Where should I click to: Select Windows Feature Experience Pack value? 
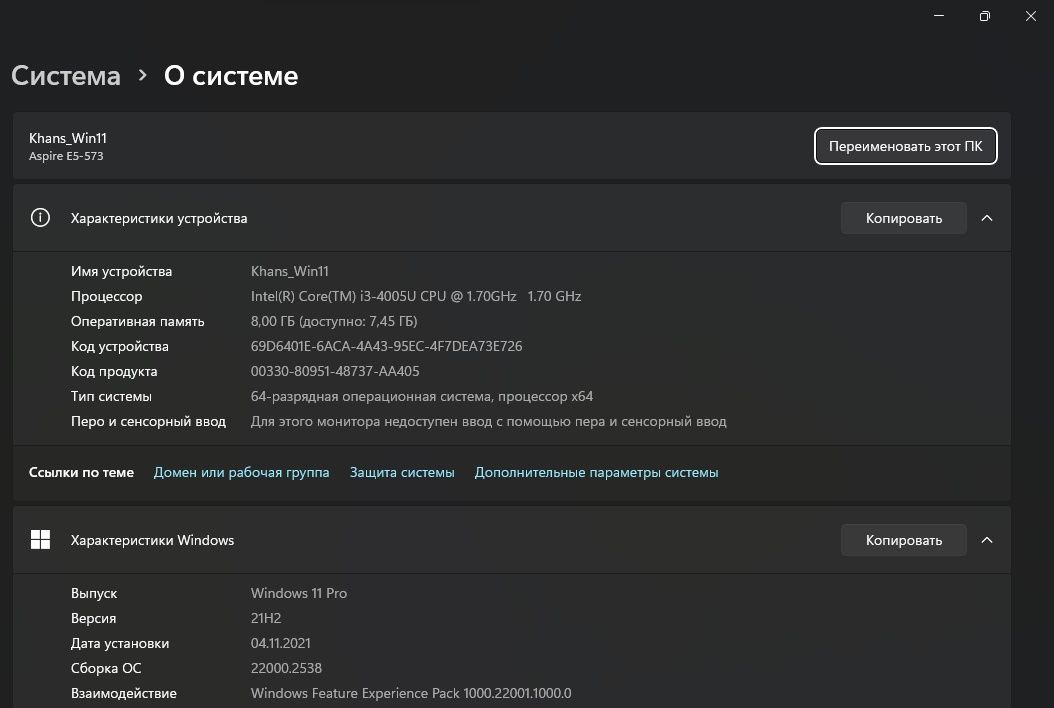pyautogui.click(x=411, y=693)
